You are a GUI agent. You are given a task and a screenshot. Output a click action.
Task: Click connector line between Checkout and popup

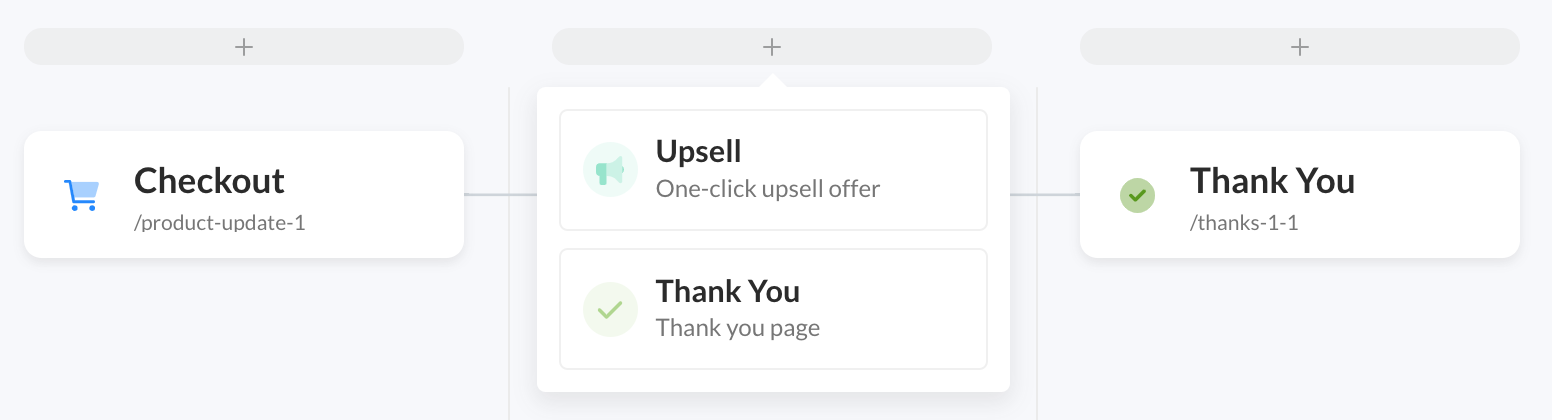[x=500, y=194]
